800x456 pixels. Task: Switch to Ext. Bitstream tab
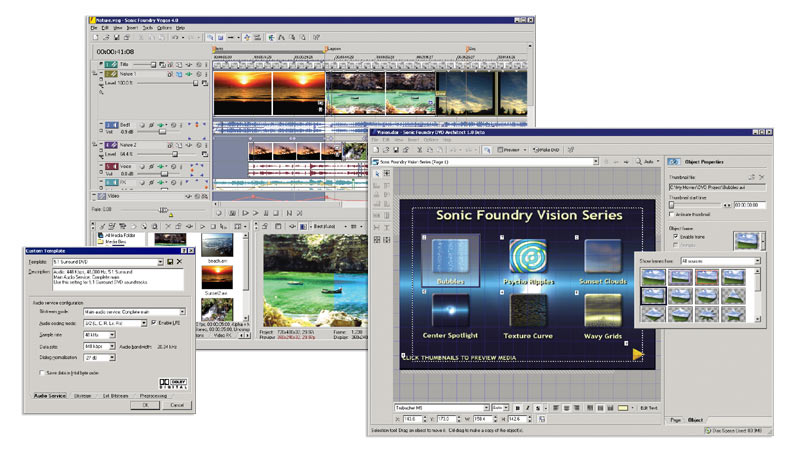click(115, 396)
